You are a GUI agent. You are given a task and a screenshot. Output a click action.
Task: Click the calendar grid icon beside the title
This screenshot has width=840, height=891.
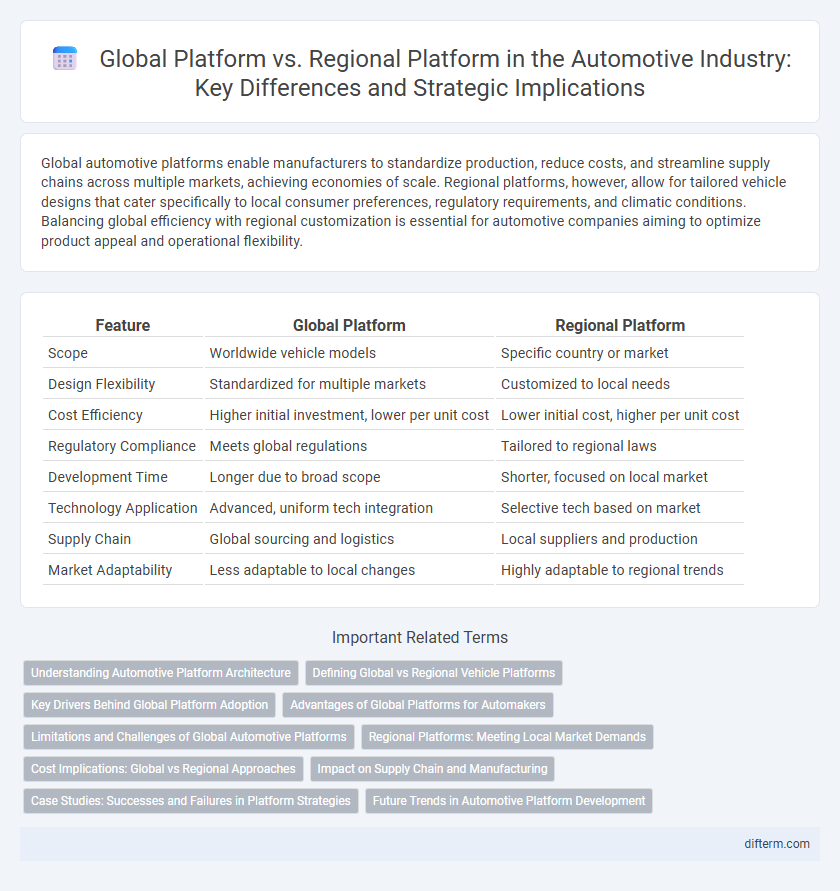point(65,59)
